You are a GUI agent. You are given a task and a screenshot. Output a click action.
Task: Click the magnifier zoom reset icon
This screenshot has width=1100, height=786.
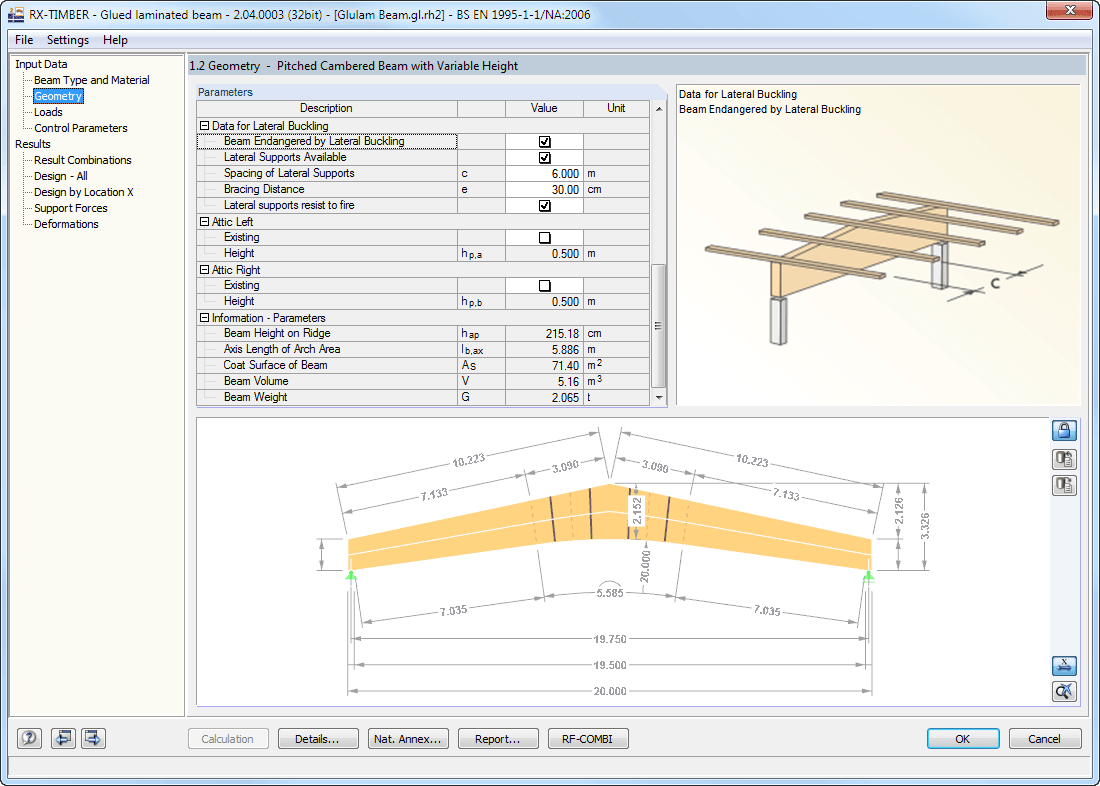click(1064, 691)
